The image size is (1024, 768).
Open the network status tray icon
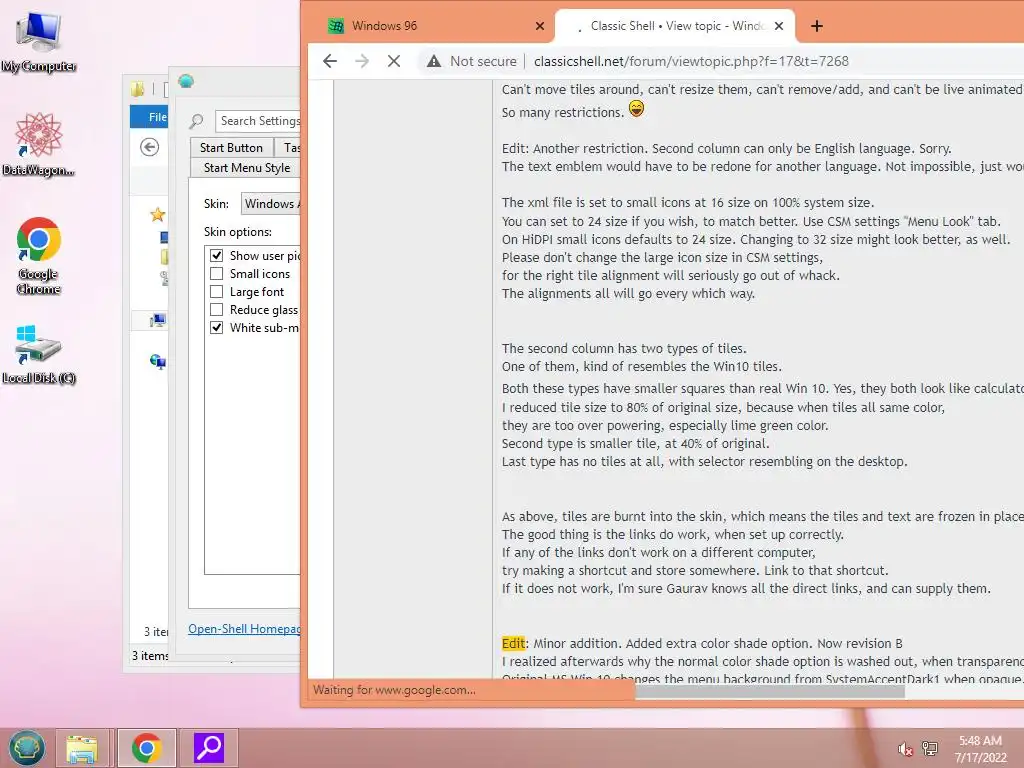click(x=929, y=748)
